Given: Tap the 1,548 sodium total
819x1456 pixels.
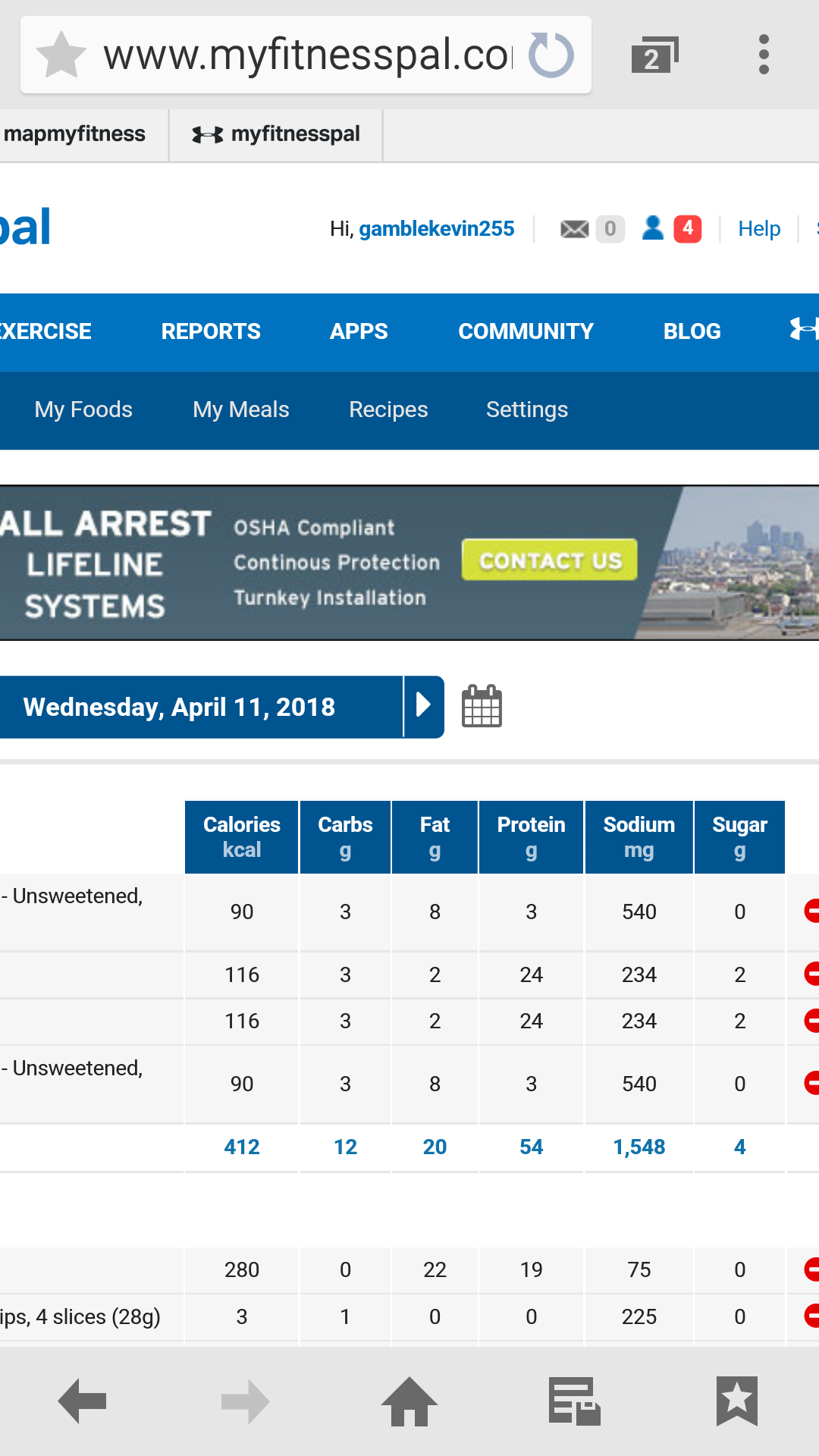Looking at the screenshot, I should 639,1147.
